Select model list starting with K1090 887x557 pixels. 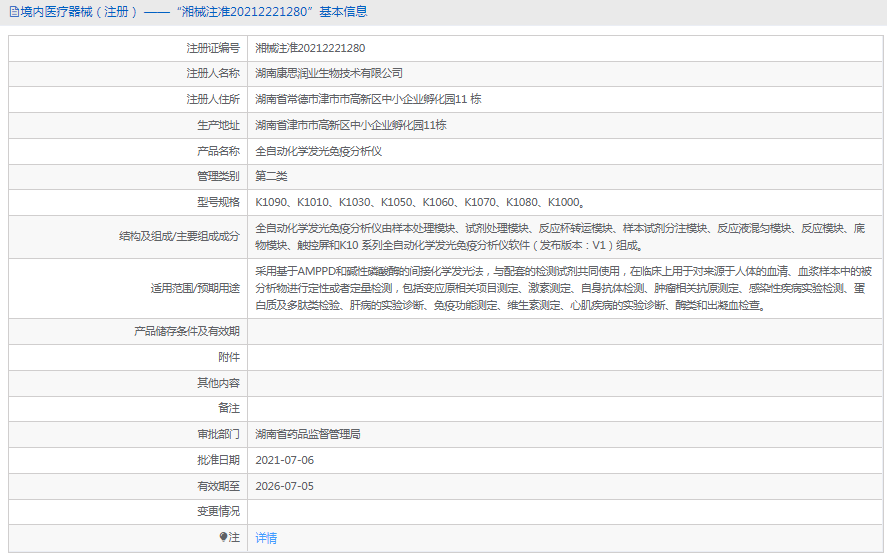[x=420, y=202]
